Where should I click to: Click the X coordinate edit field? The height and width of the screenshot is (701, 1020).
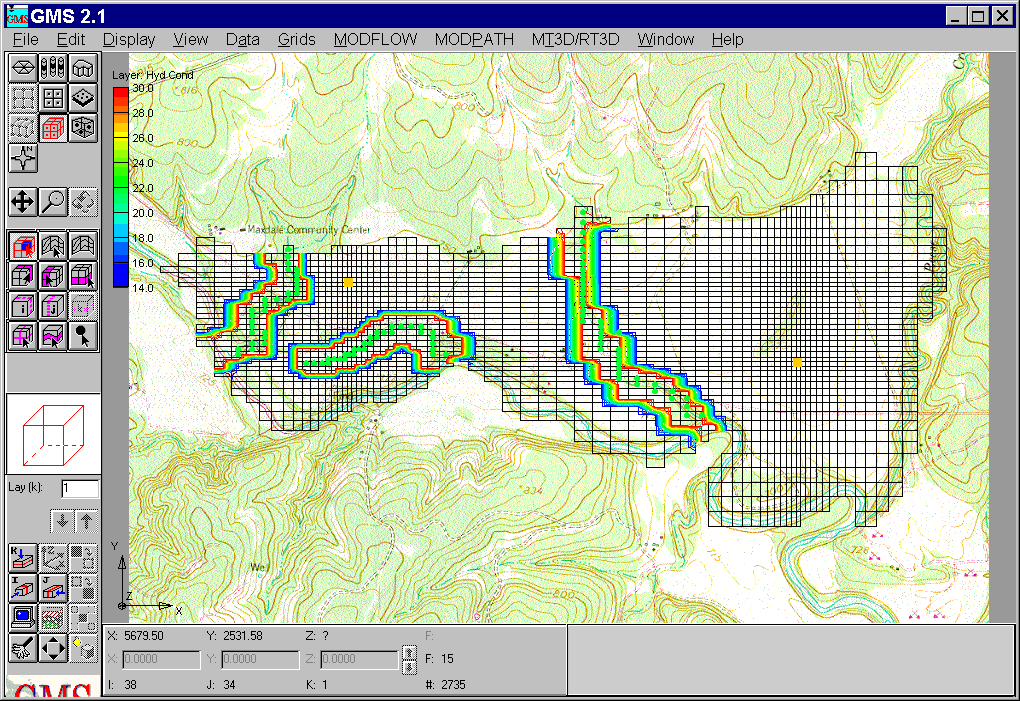(x=161, y=659)
